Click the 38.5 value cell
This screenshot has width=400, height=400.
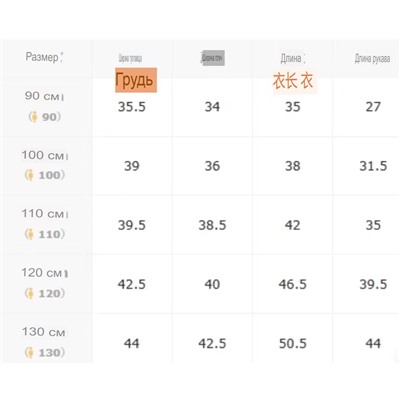tap(212, 225)
